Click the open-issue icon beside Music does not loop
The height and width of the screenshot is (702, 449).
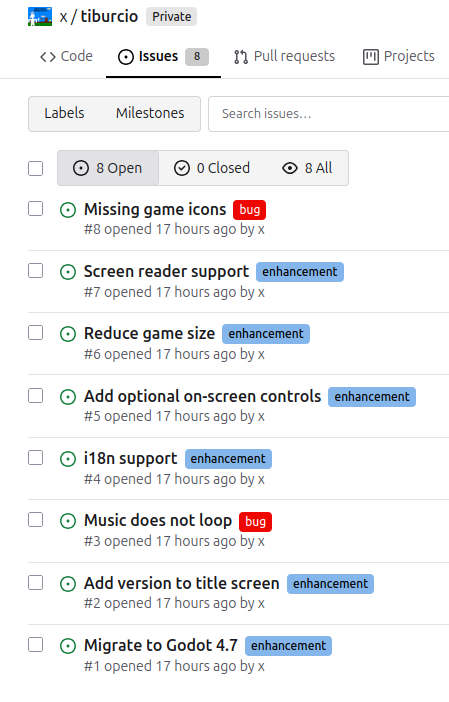(68, 521)
